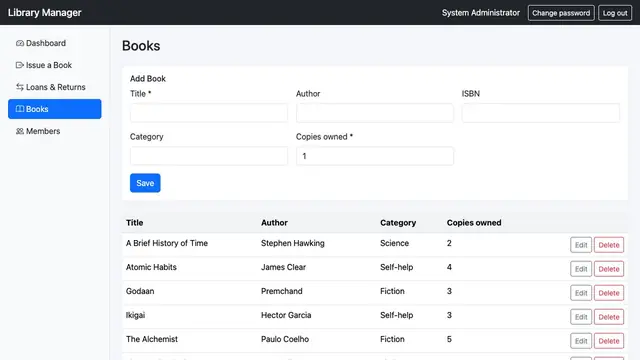Image resolution: width=640 pixels, height=360 pixels.
Task: Delete the Atomic Habits entry
Action: coord(609,269)
